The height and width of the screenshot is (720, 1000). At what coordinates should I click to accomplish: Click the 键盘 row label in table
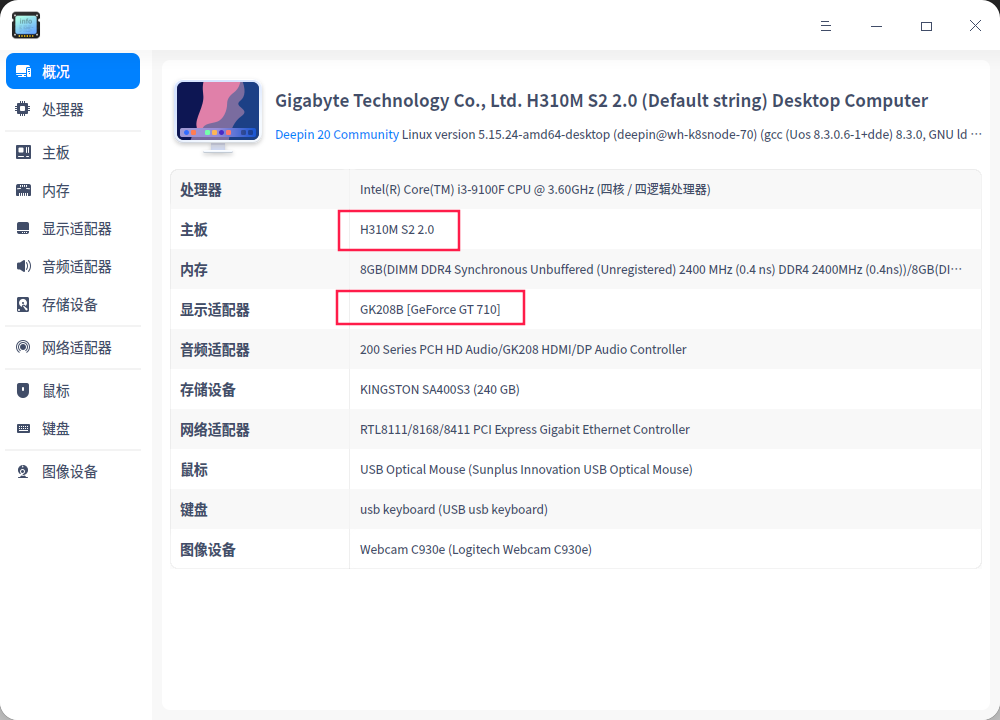click(194, 510)
